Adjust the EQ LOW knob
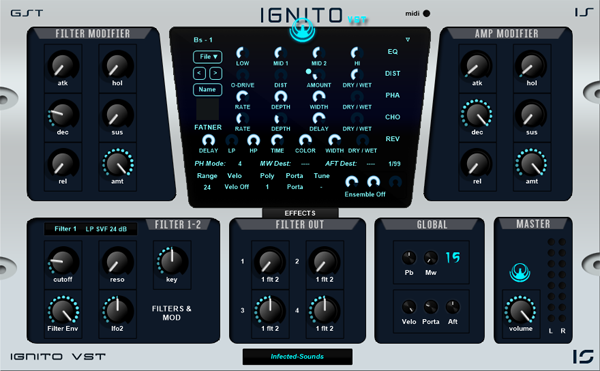This screenshot has height=371, width=600. pos(242,53)
